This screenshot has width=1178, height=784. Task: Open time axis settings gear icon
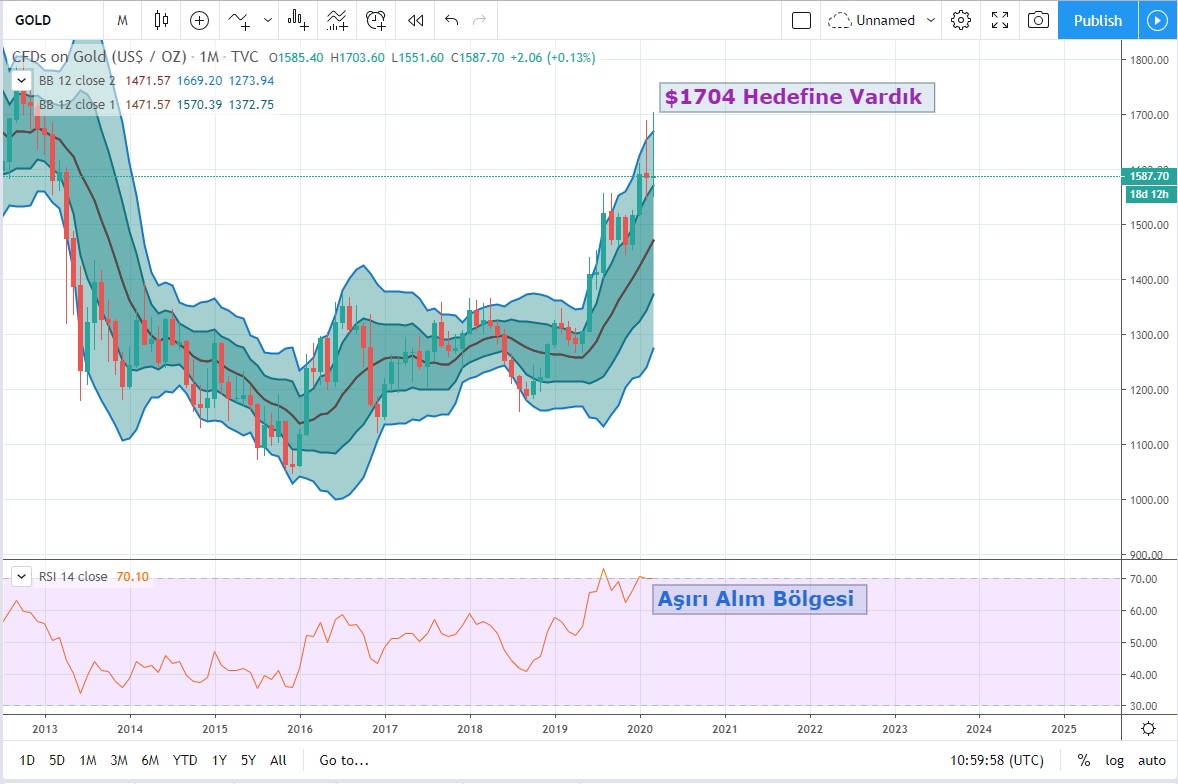(x=1149, y=728)
